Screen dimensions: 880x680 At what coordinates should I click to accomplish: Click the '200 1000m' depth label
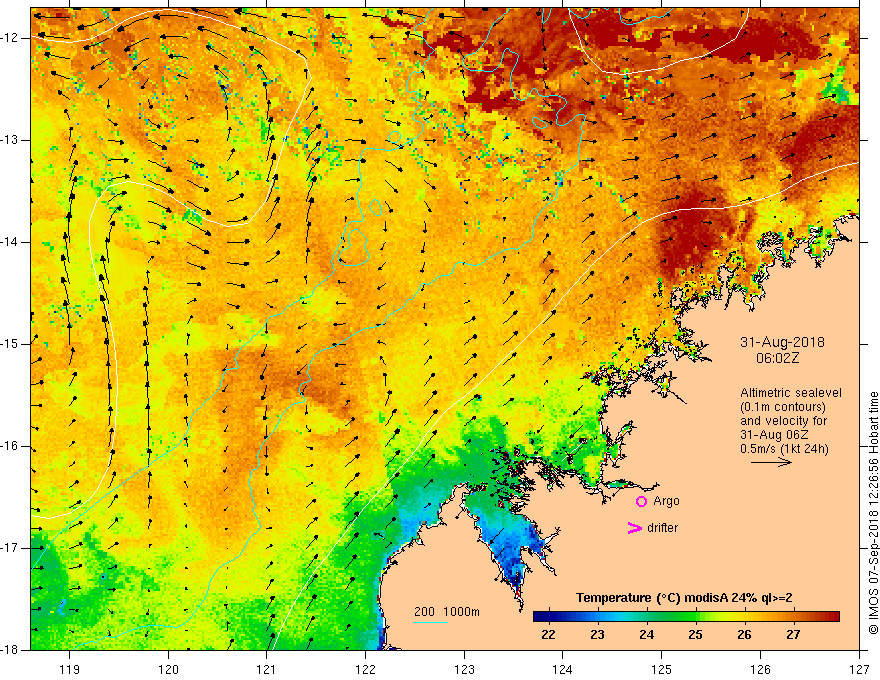pos(447,612)
